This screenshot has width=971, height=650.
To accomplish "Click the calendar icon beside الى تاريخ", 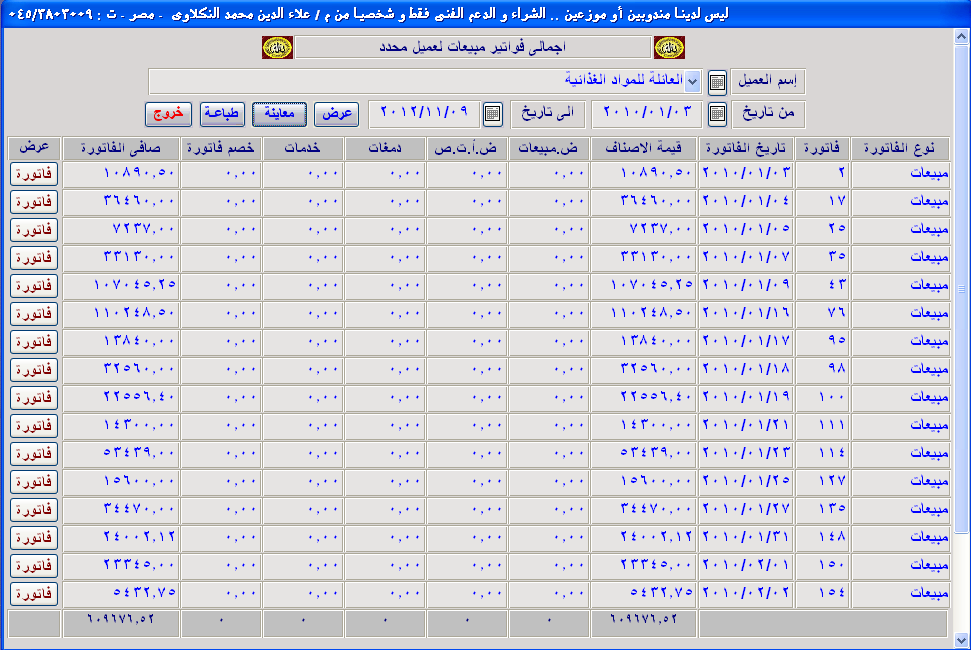I will [492, 114].
